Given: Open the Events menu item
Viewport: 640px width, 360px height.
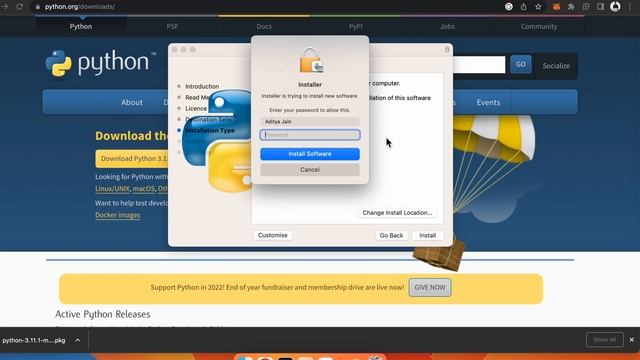Looking at the screenshot, I should [x=488, y=102].
